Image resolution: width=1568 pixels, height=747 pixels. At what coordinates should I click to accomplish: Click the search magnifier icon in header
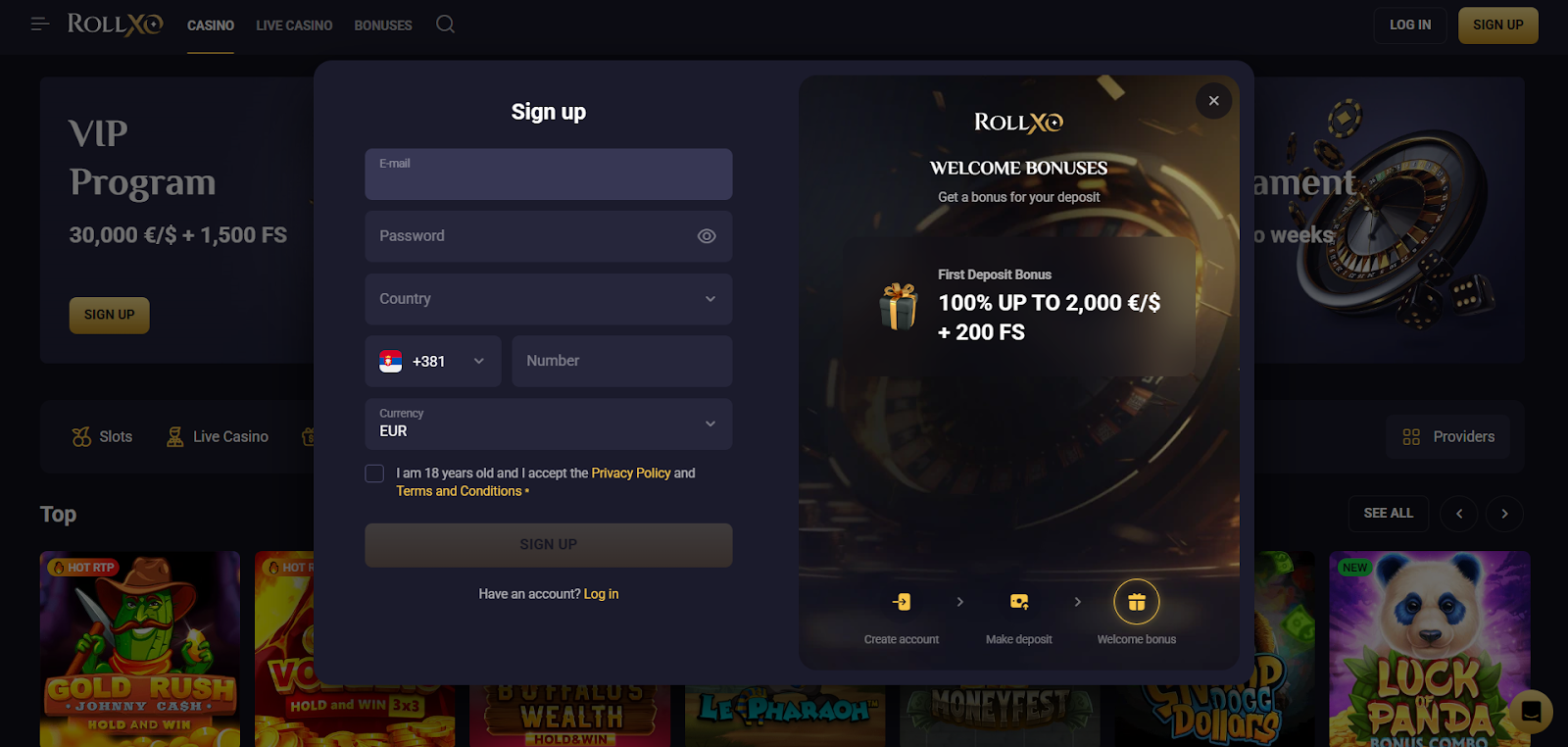click(445, 25)
